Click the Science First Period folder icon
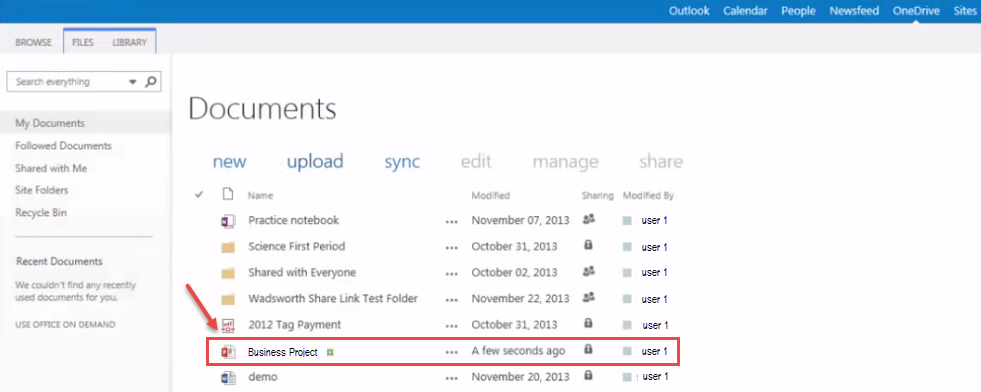Viewport: 981px width, 392px height. click(228, 248)
